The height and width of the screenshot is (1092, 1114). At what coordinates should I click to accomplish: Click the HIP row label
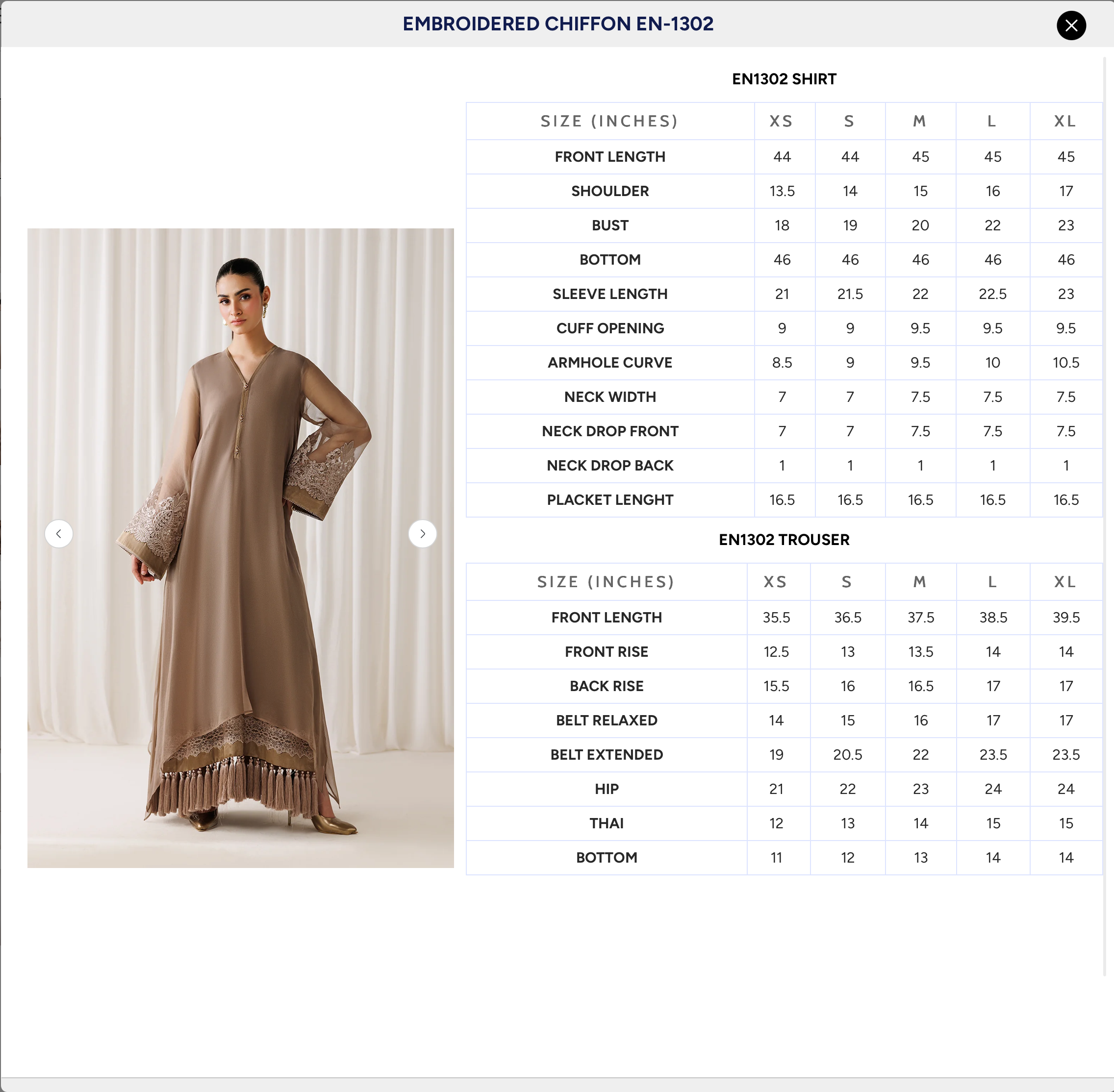tap(607, 789)
